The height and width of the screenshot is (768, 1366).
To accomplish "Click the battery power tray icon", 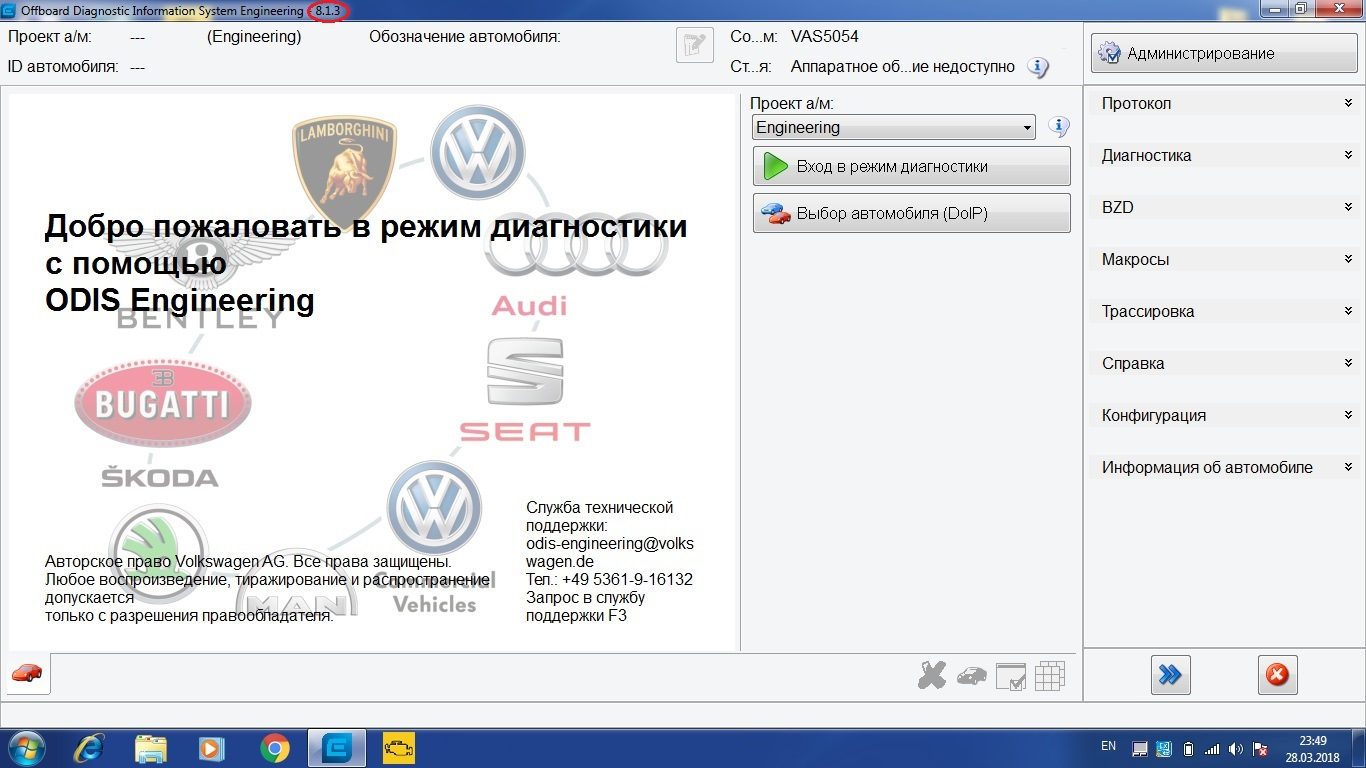I will tap(1188, 748).
